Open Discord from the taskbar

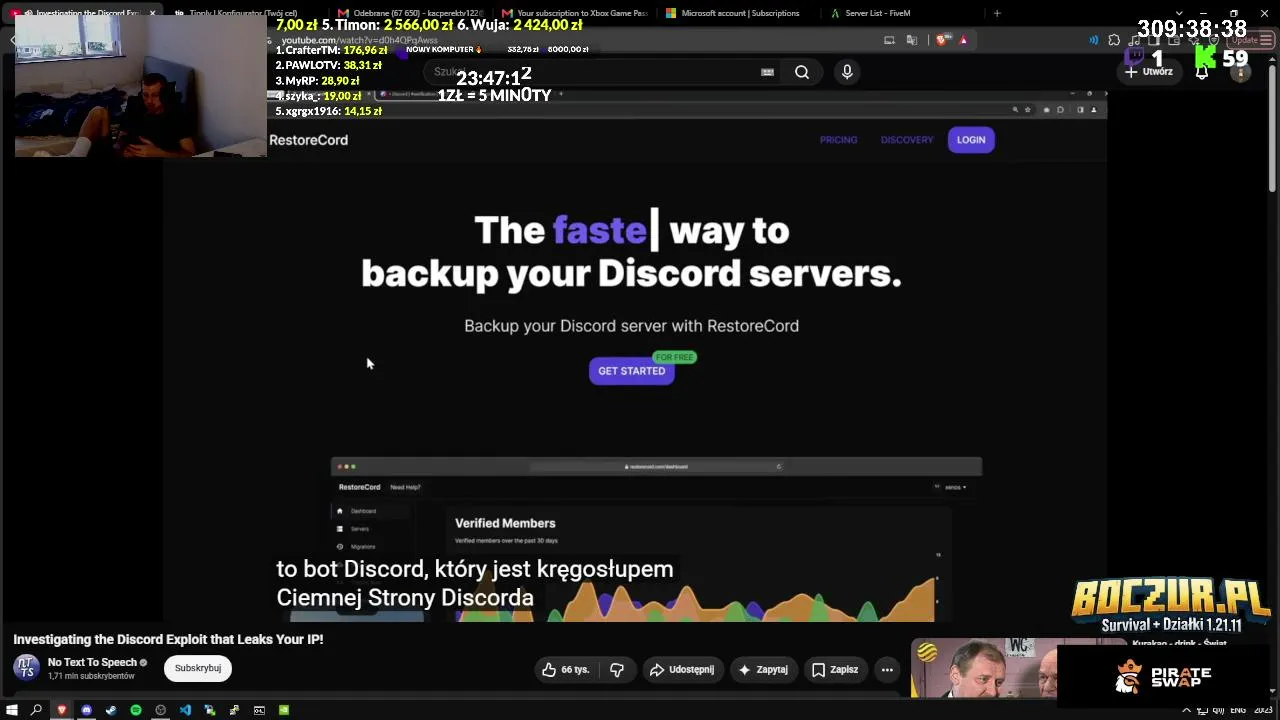coord(87,710)
